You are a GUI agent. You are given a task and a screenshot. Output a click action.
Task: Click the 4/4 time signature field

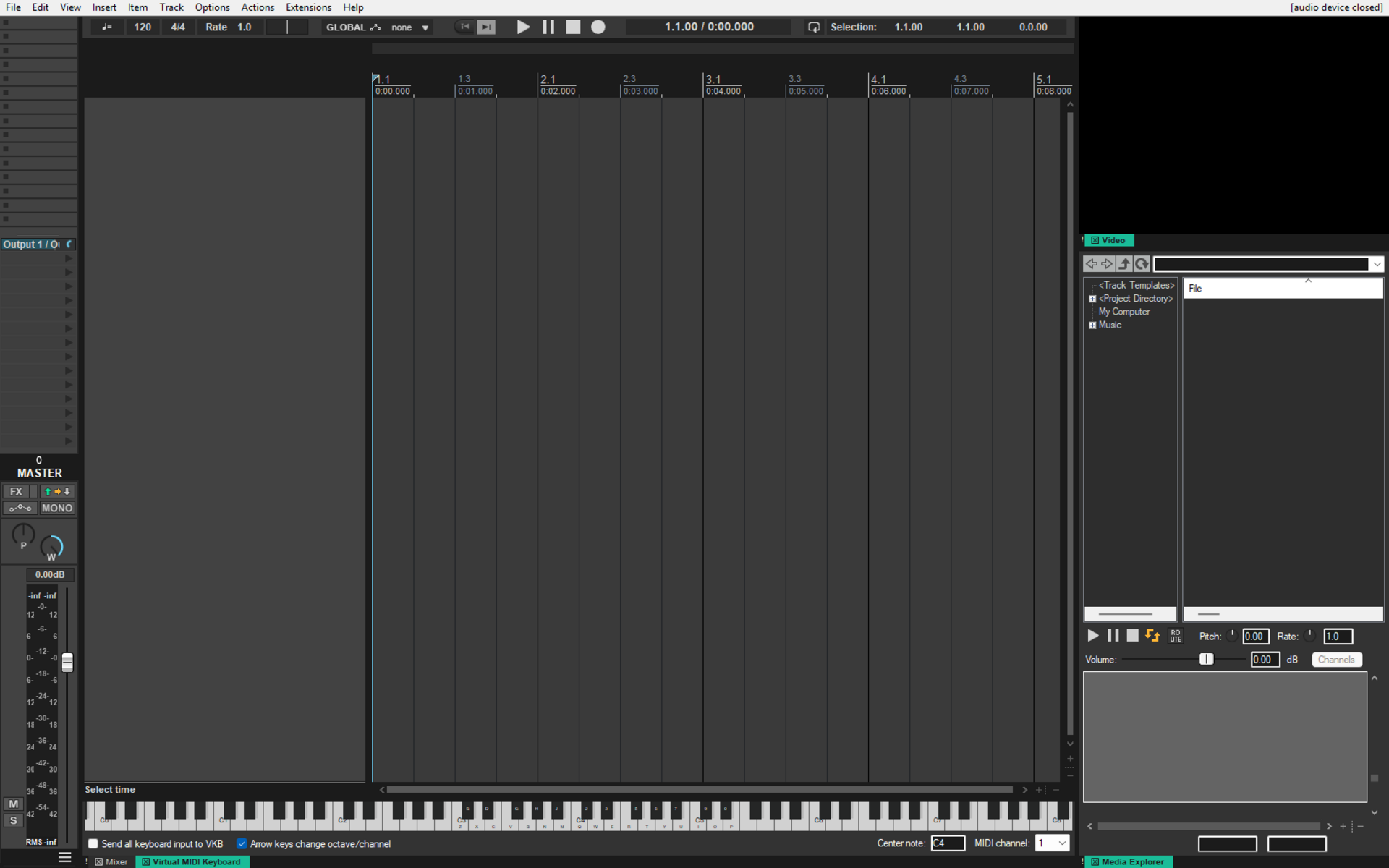tap(178, 27)
